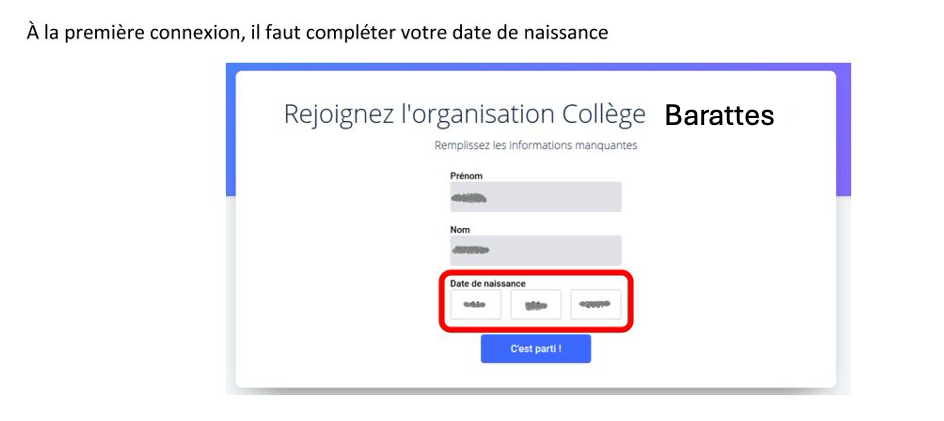Click the Prénom input field
Image resolution: width=944 pixels, height=421 pixels.
[x=535, y=197]
